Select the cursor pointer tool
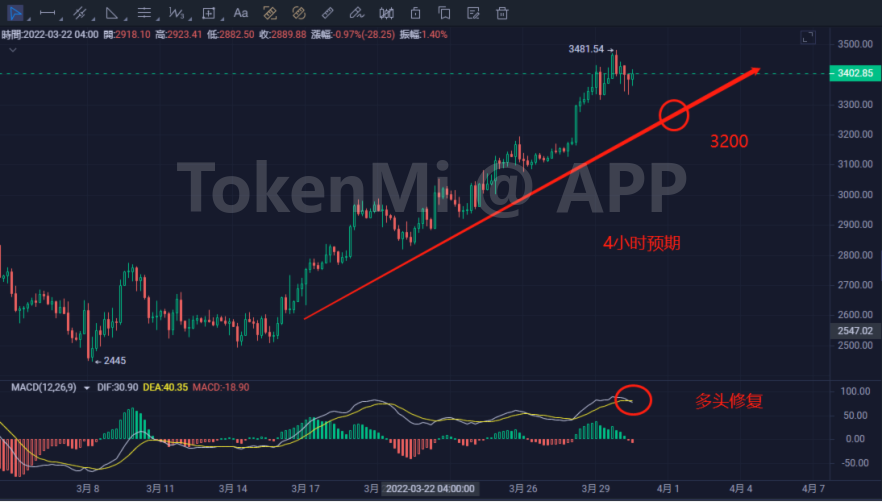882x502 pixels. coord(15,12)
